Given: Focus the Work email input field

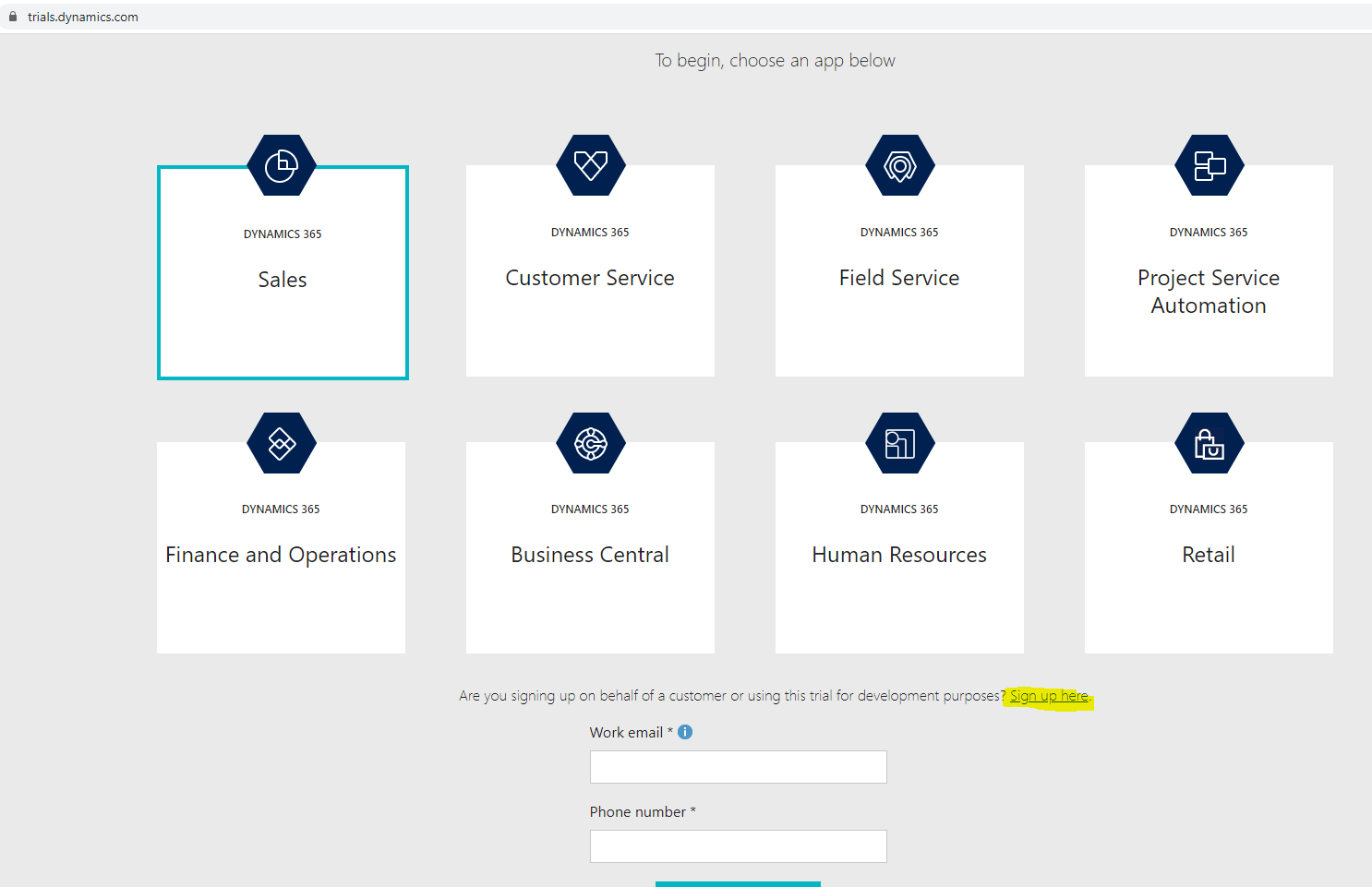Looking at the screenshot, I should (739, 767).
